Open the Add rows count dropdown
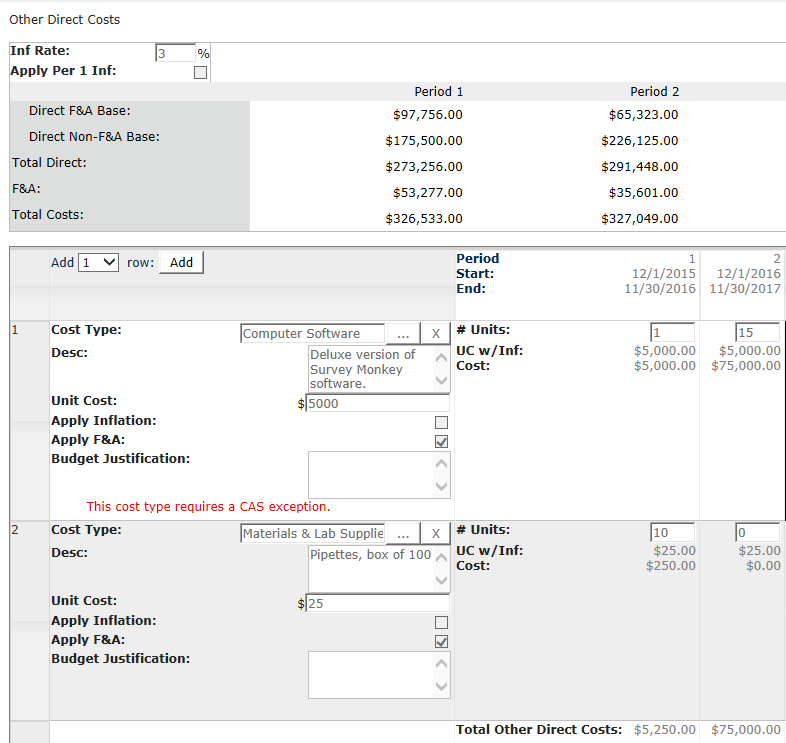This screenshot has width=786, height=743. [x=98, y=262]
